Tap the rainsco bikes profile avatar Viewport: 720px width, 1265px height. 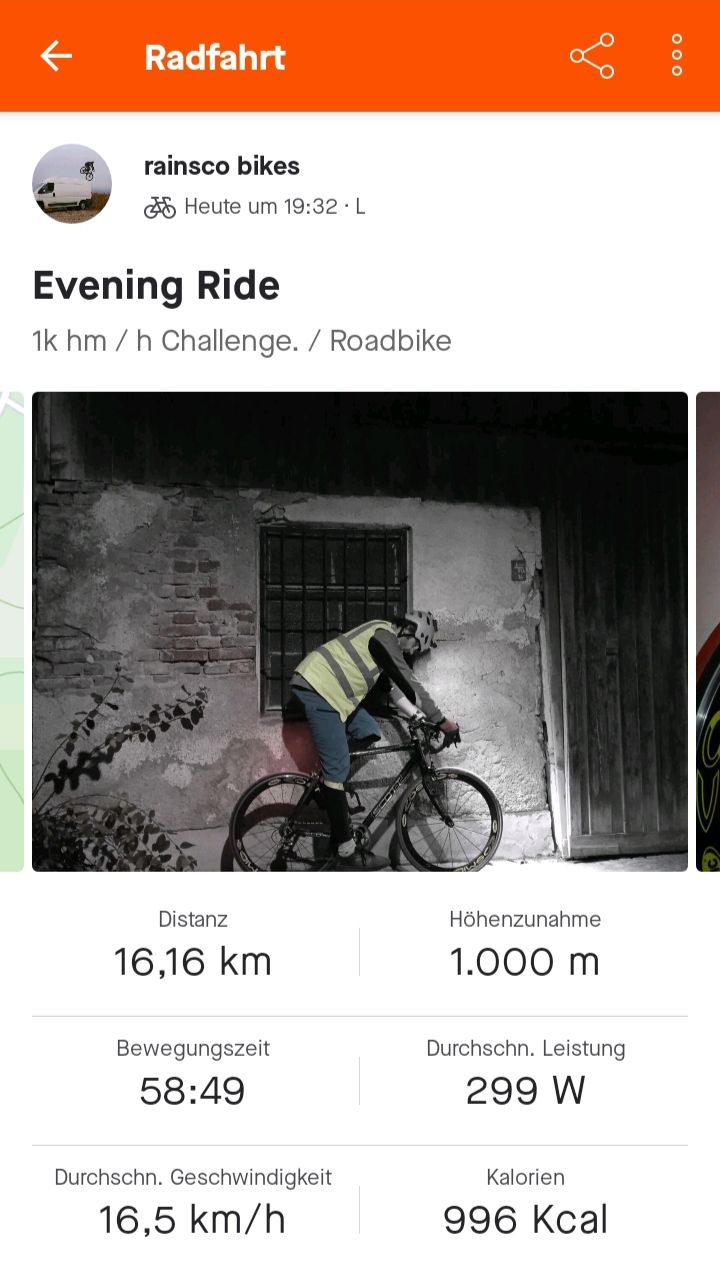point(72,183)
